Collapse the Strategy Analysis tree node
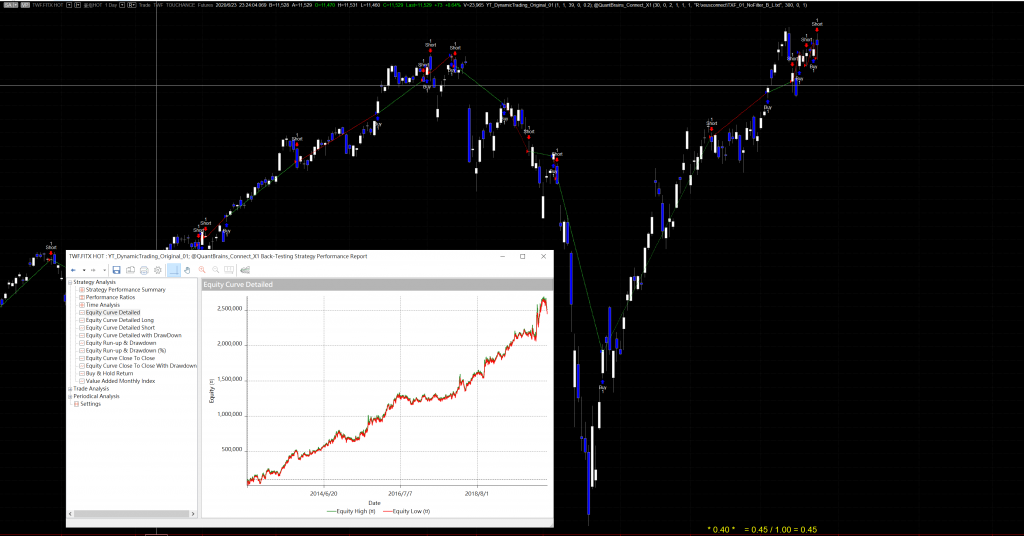 click(70, 282)
